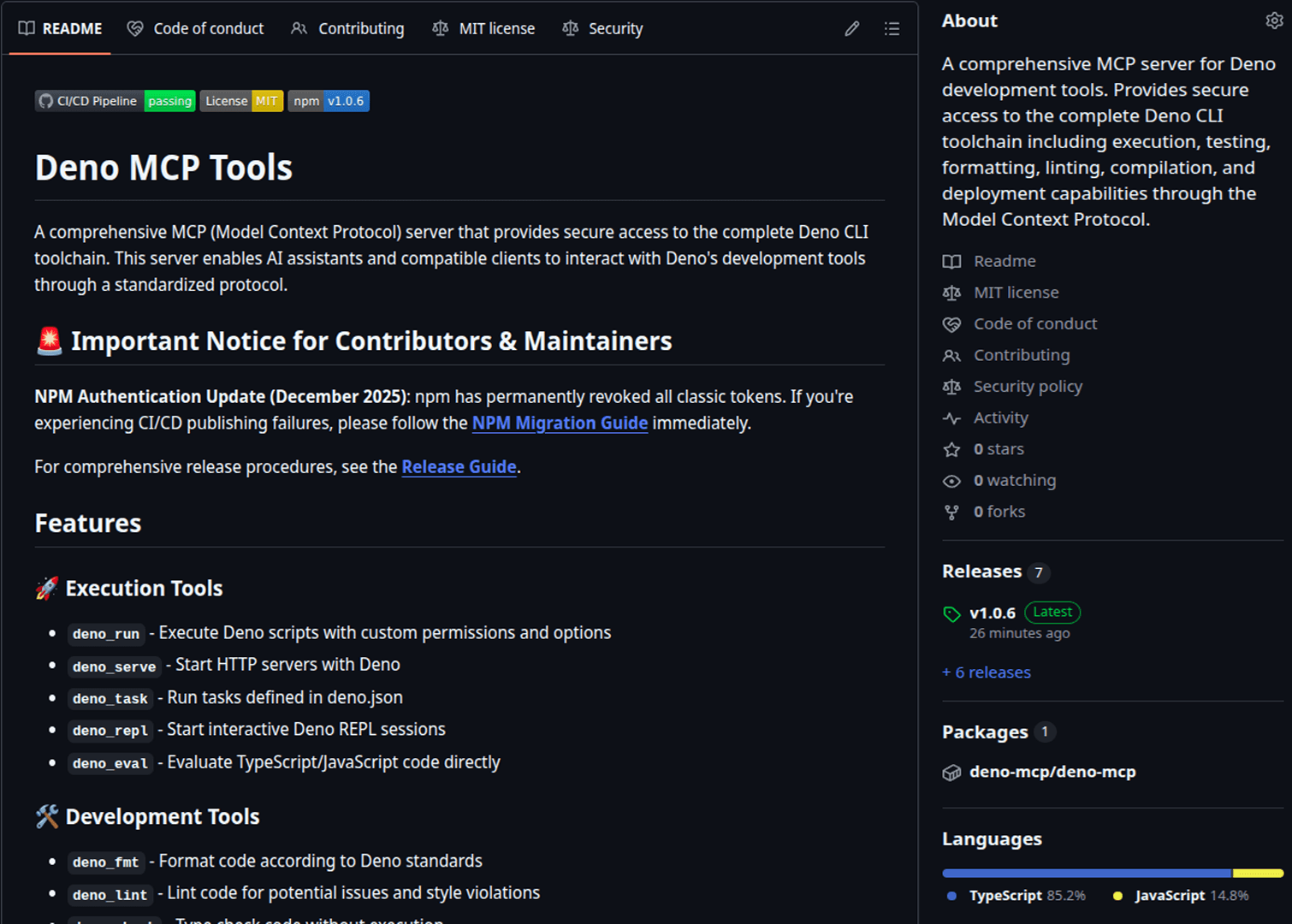This screenshot has height=924, width=1292.
Task: Click the eye icon beside 0 watching
Action: point(951,482)
